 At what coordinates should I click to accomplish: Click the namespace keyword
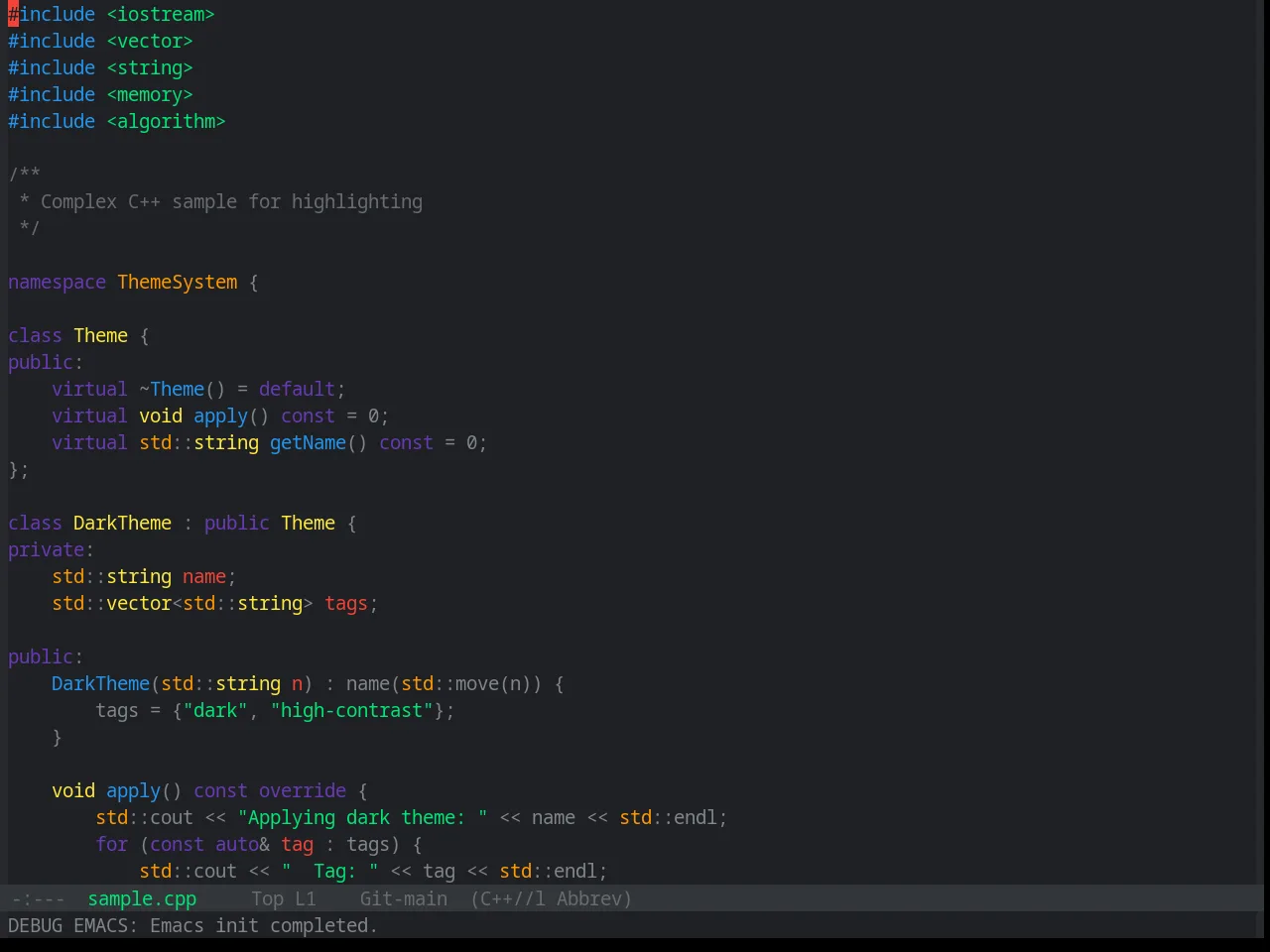pos(57,282)
